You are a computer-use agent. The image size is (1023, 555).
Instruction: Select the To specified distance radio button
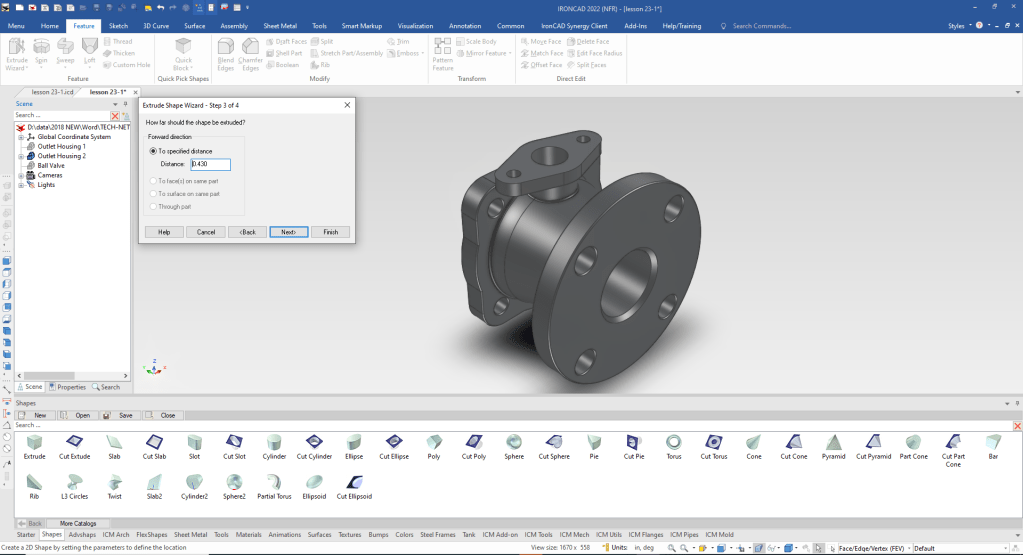[153, 151]
